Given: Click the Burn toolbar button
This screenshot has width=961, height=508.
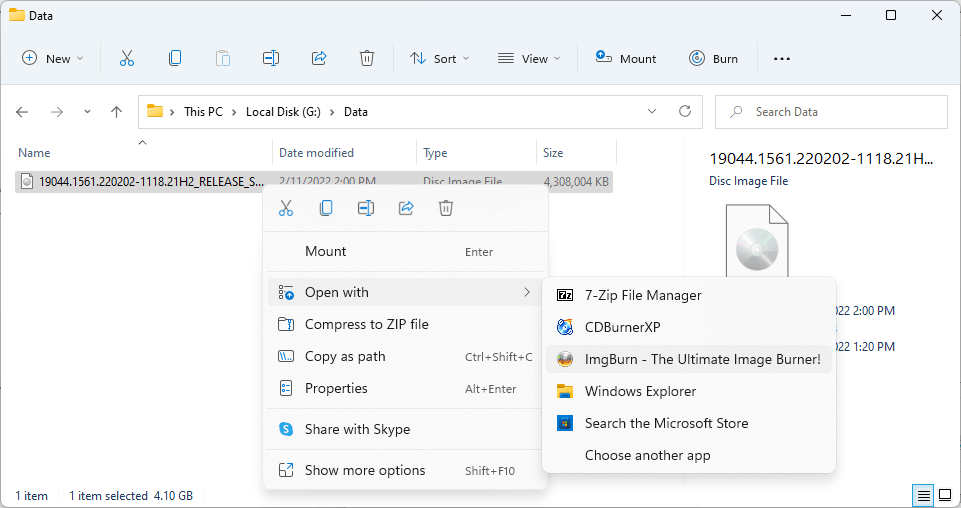Looking at the screenshot, I should point(713,58).
